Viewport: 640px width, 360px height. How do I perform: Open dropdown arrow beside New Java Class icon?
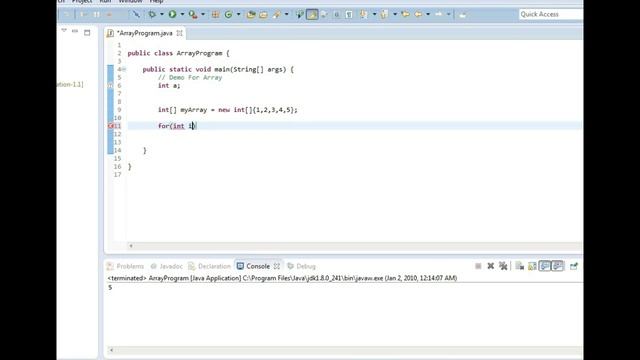(238, 14)
